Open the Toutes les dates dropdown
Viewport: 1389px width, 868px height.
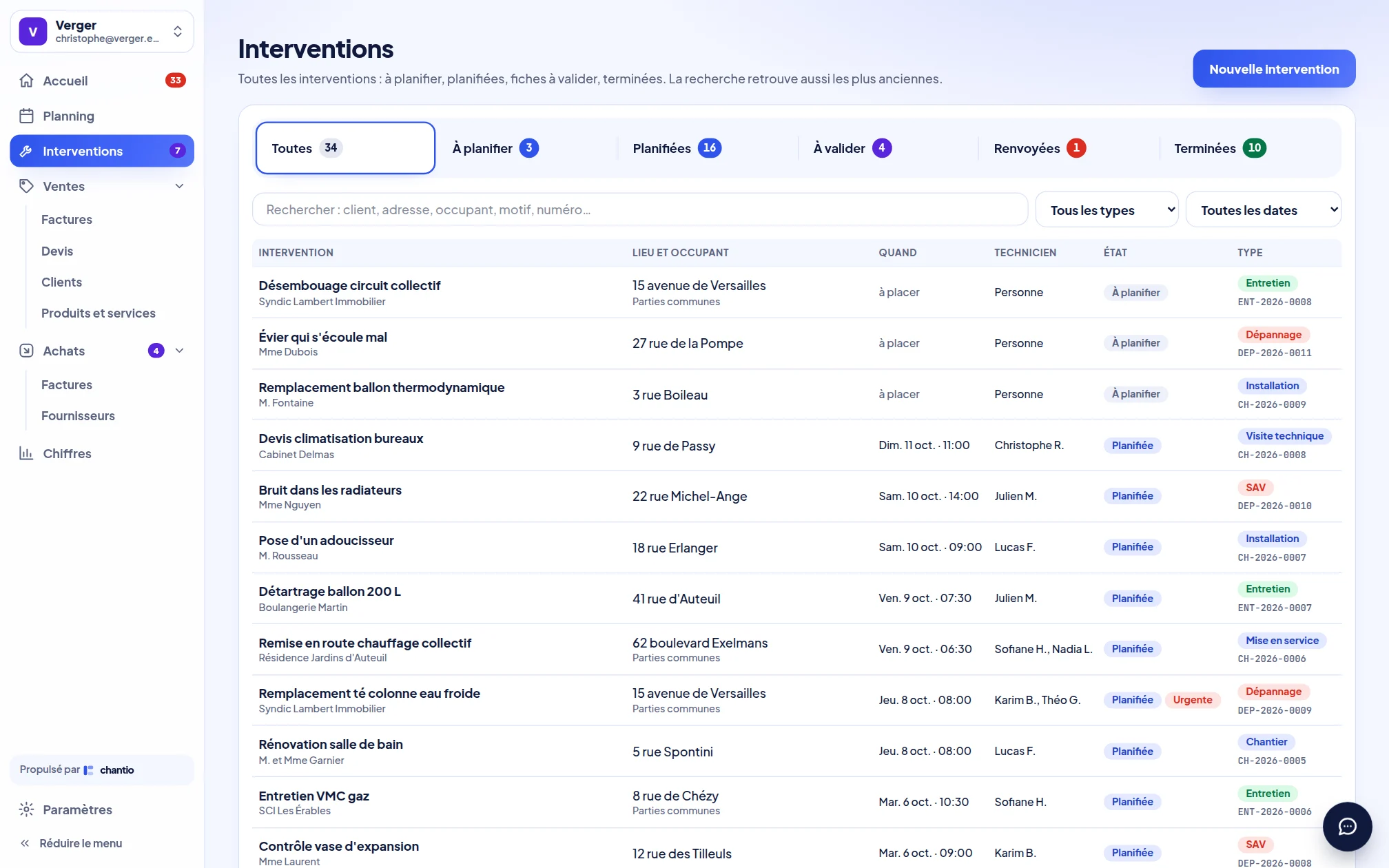point(1263,209)
